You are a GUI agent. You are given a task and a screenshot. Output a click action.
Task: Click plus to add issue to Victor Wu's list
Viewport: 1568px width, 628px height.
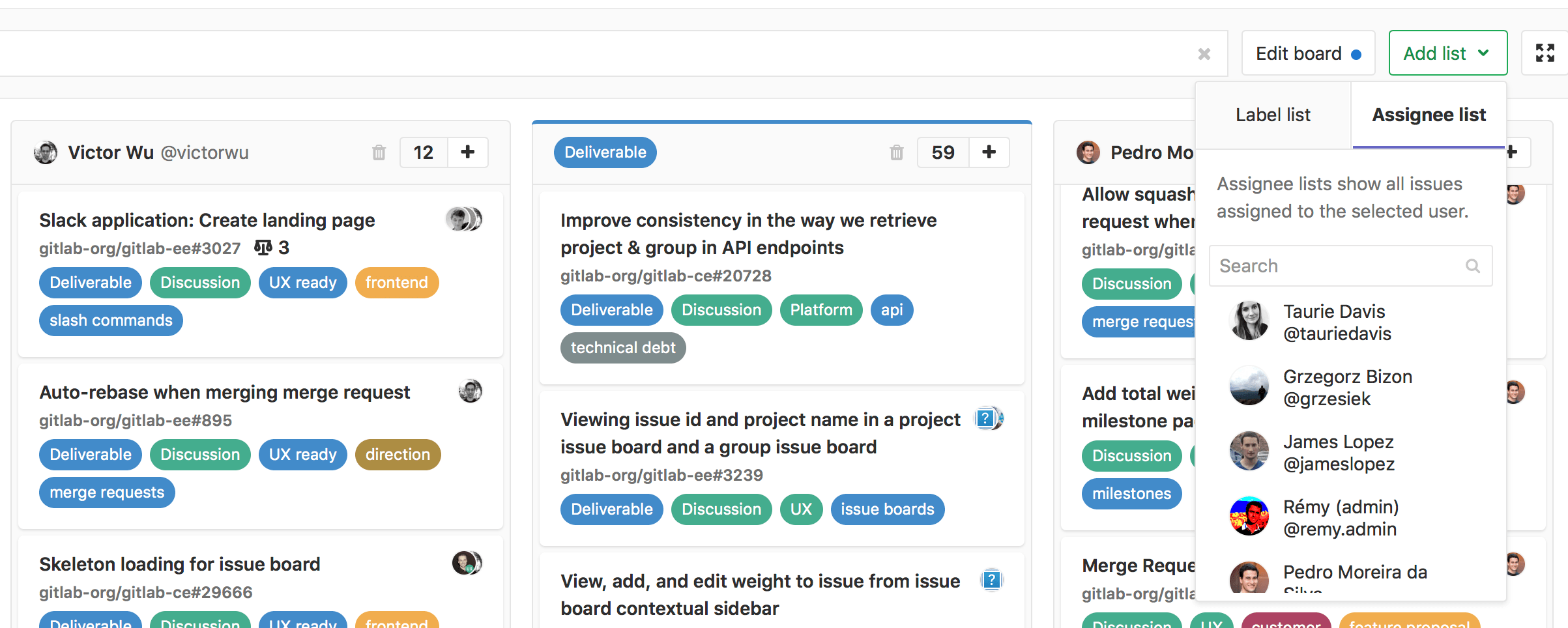[x=467, y=152]
